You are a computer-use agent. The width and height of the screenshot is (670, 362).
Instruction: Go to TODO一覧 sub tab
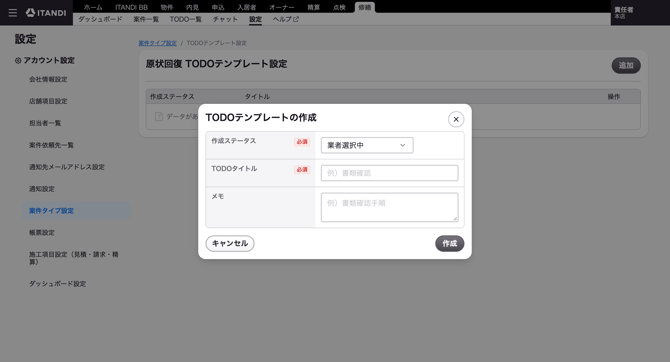pos(185,19)
